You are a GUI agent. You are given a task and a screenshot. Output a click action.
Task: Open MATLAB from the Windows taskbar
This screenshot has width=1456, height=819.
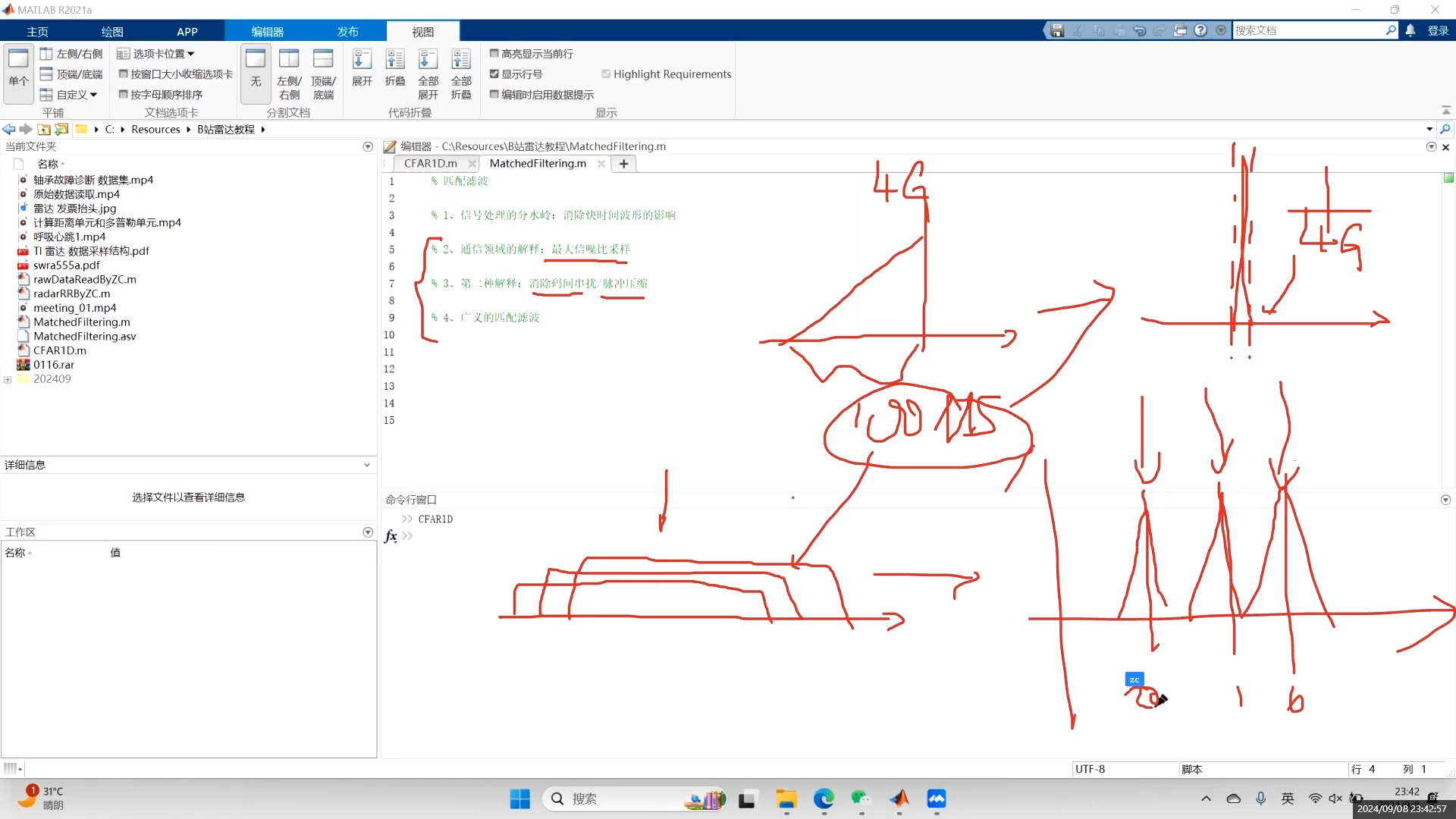tap(899, 799)
